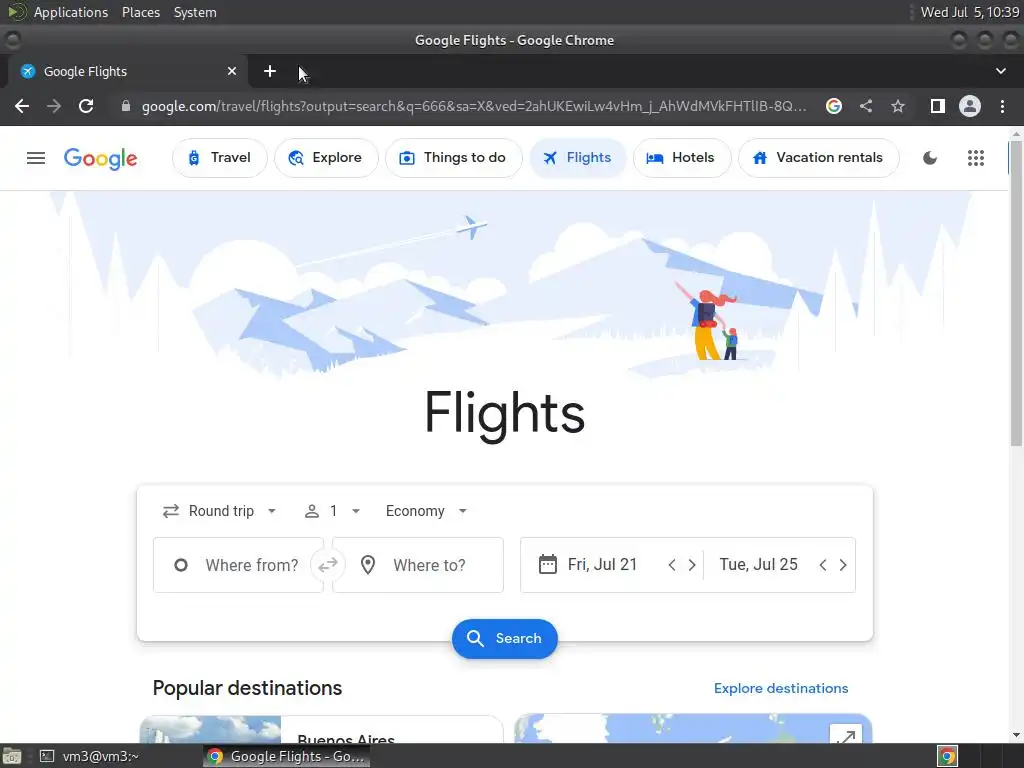Move return date one day later
Image resolution: width=1024 pixels, height=768 pixels.
[843, 565]
